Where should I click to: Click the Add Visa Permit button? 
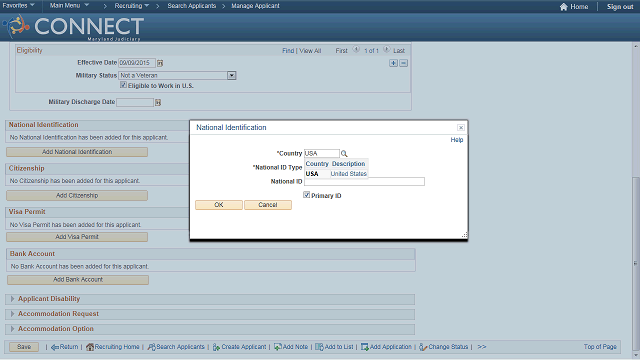77,237
